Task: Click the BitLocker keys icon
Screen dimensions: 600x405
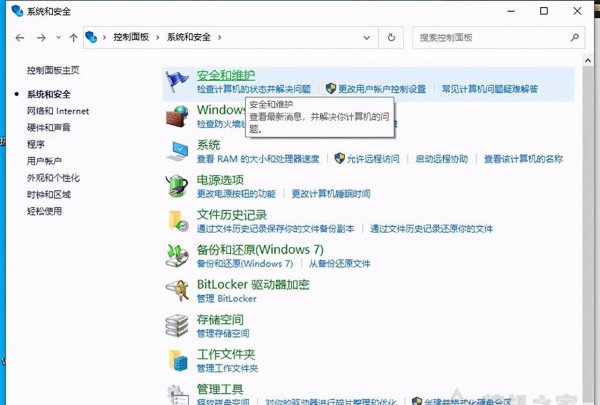Action: 177,291
